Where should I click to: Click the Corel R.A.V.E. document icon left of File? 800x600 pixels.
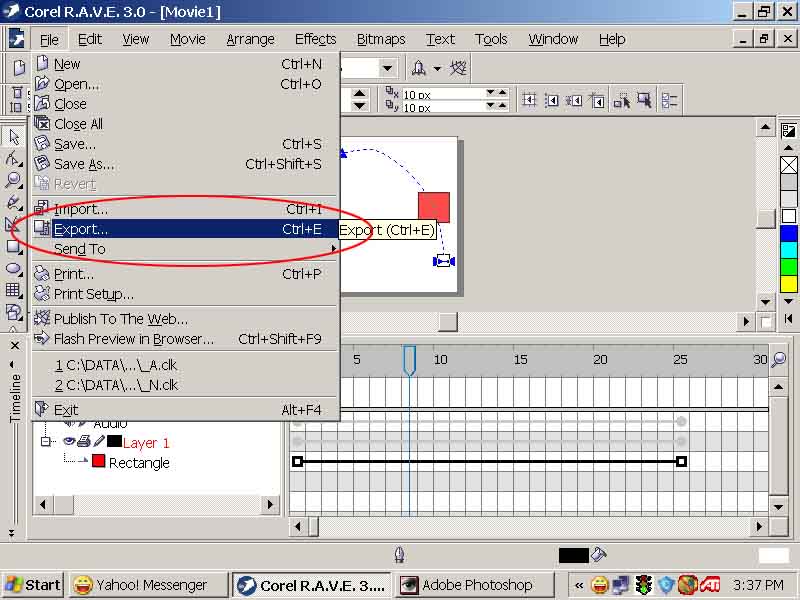point(16,39)
